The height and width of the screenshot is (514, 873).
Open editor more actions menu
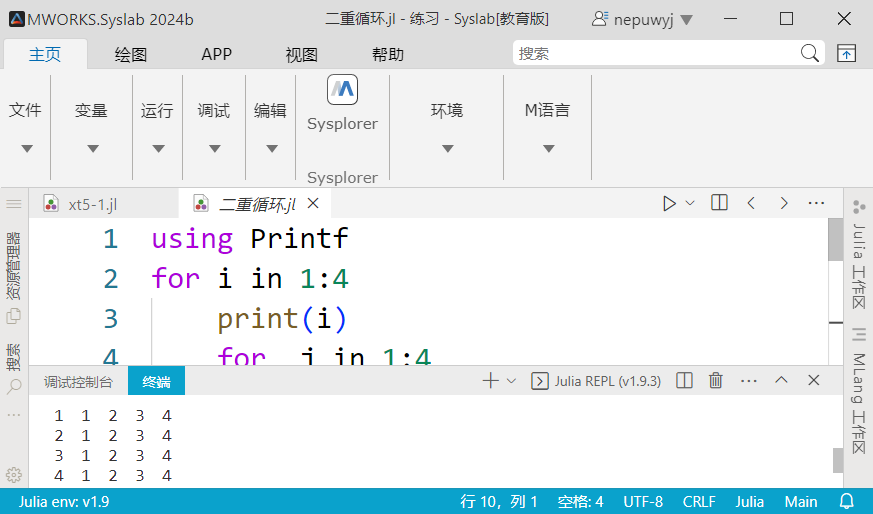click(816, 203)
